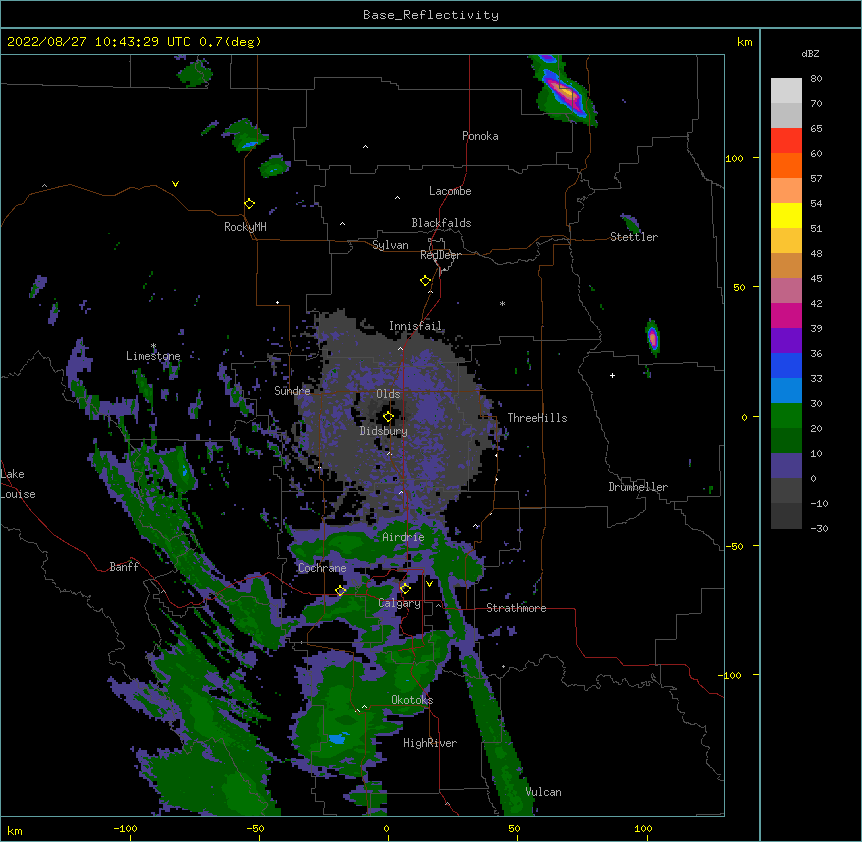Pick the blue 33-36 dBZ legend swatch

click(786, 365)
